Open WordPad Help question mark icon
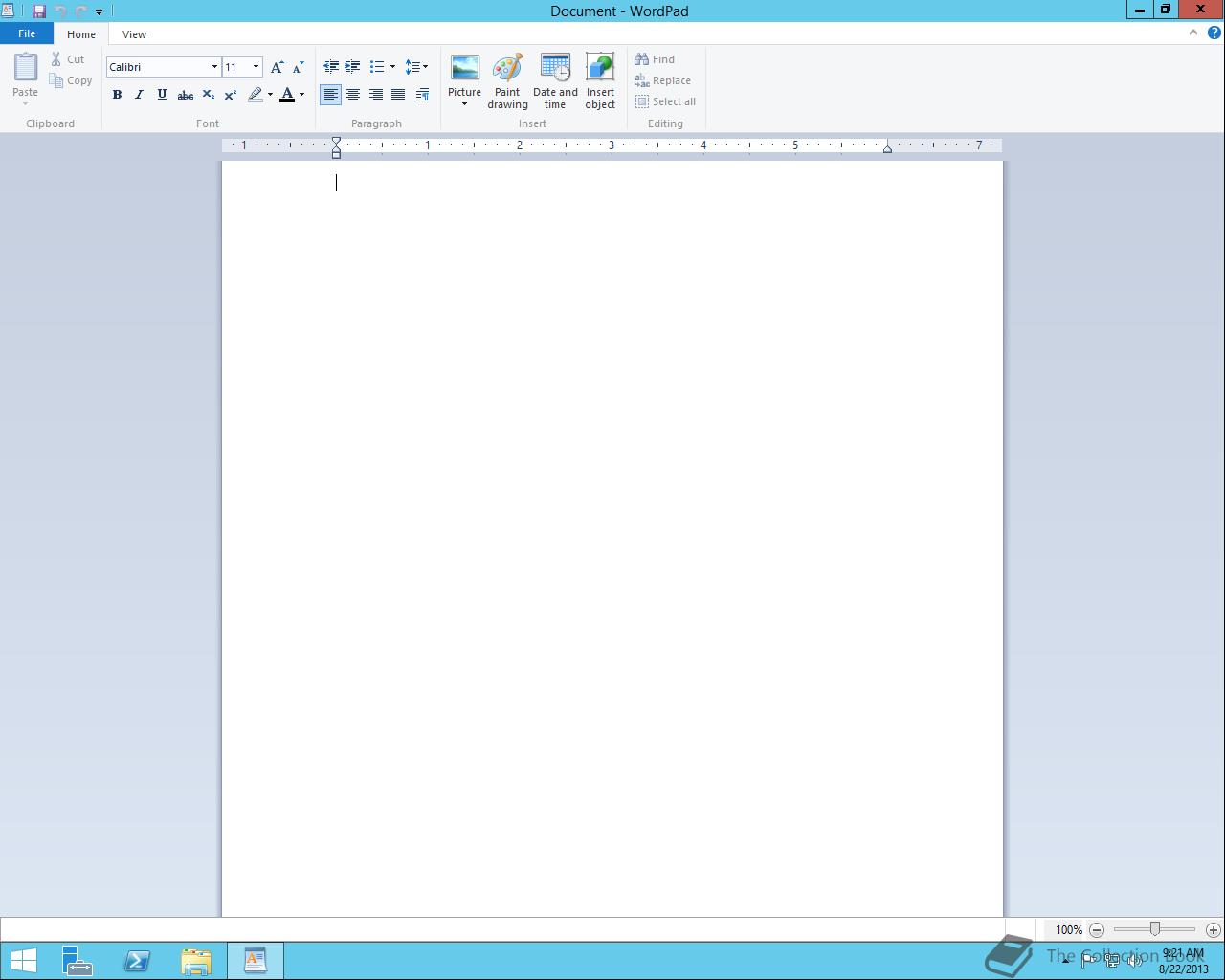1225x980 pixels. tap(1214, 33)
